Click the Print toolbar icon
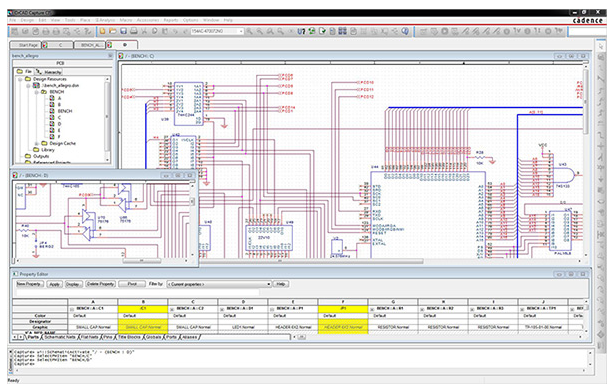Image resolution: width=616 pixels, height=389 pixels. 134,31
